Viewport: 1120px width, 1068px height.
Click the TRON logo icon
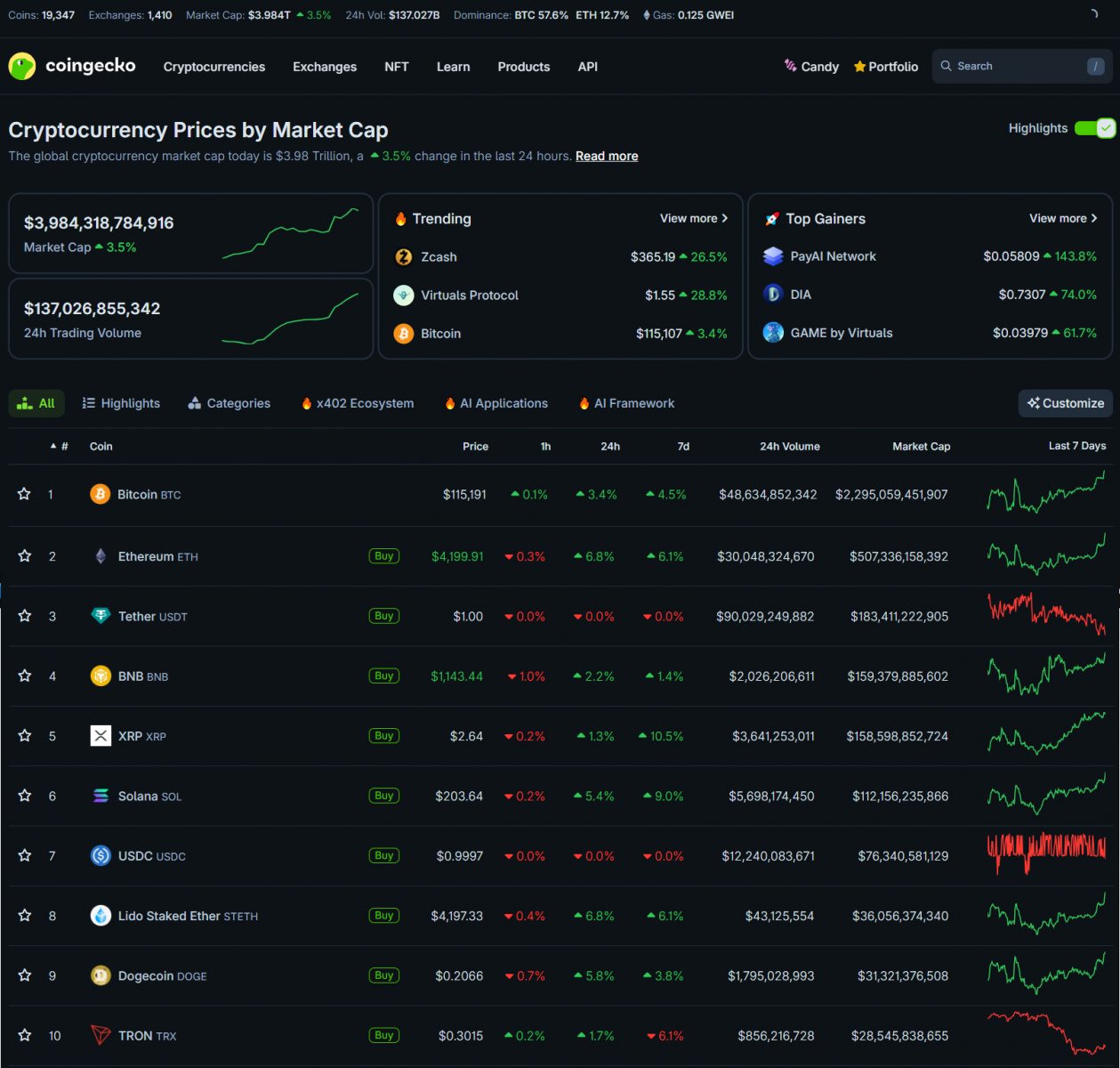[101, 1035]
